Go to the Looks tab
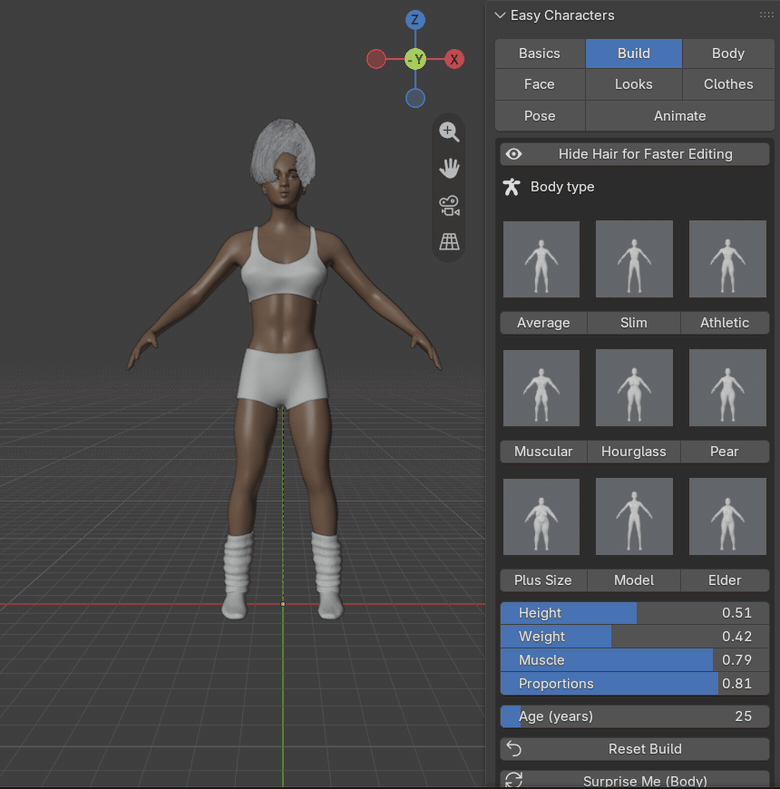 [x=634, y=84]
